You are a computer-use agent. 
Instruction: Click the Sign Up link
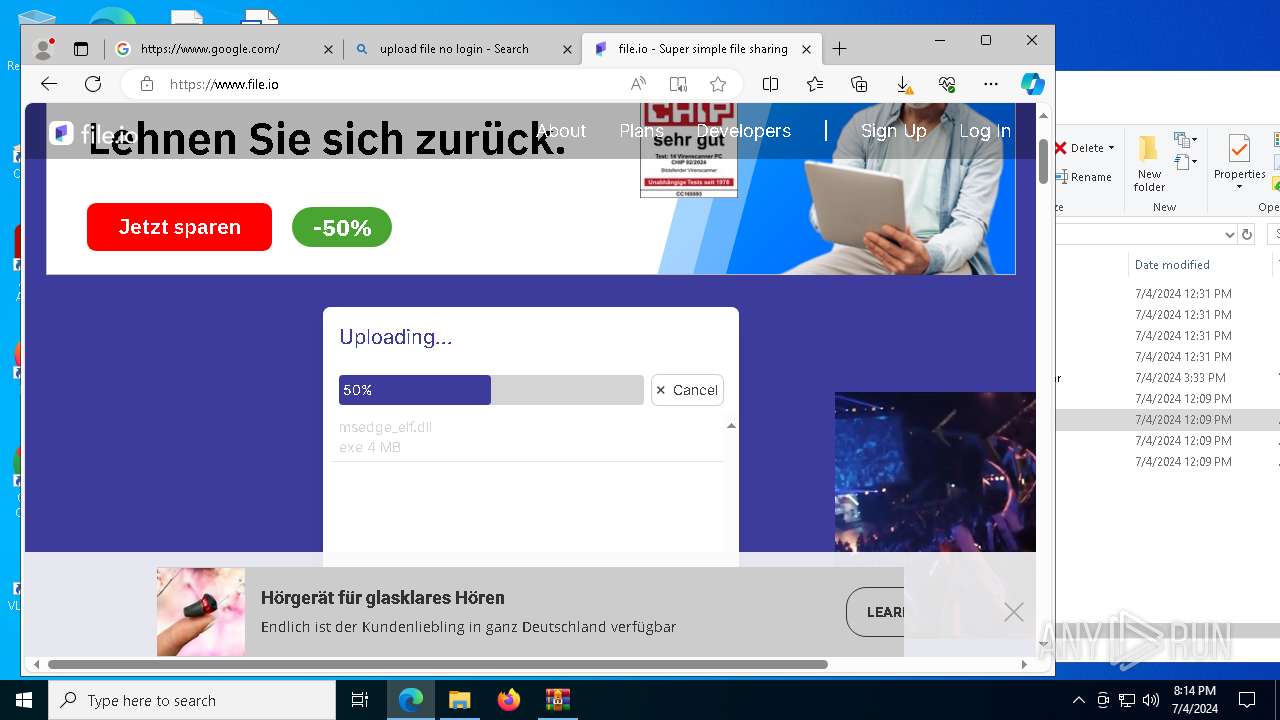tap(893, 131)
